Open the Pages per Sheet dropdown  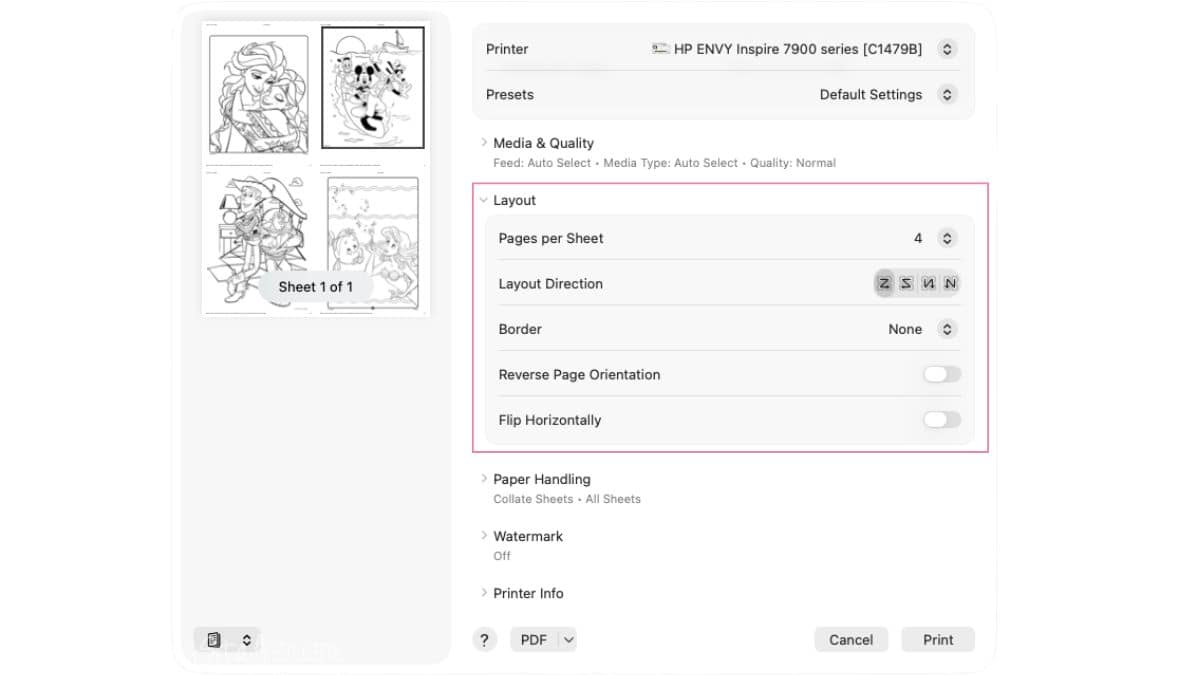click(947, 238)
